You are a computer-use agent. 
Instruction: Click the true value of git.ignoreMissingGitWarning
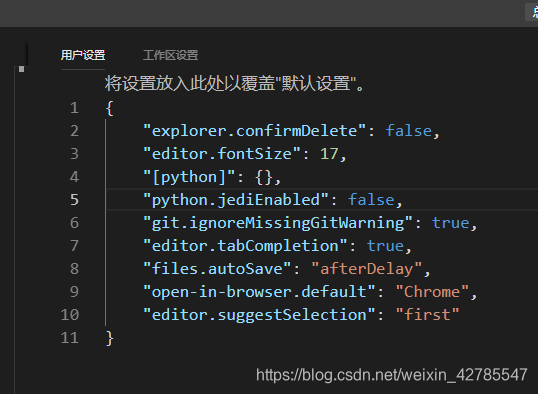click(x=450, y=223)
